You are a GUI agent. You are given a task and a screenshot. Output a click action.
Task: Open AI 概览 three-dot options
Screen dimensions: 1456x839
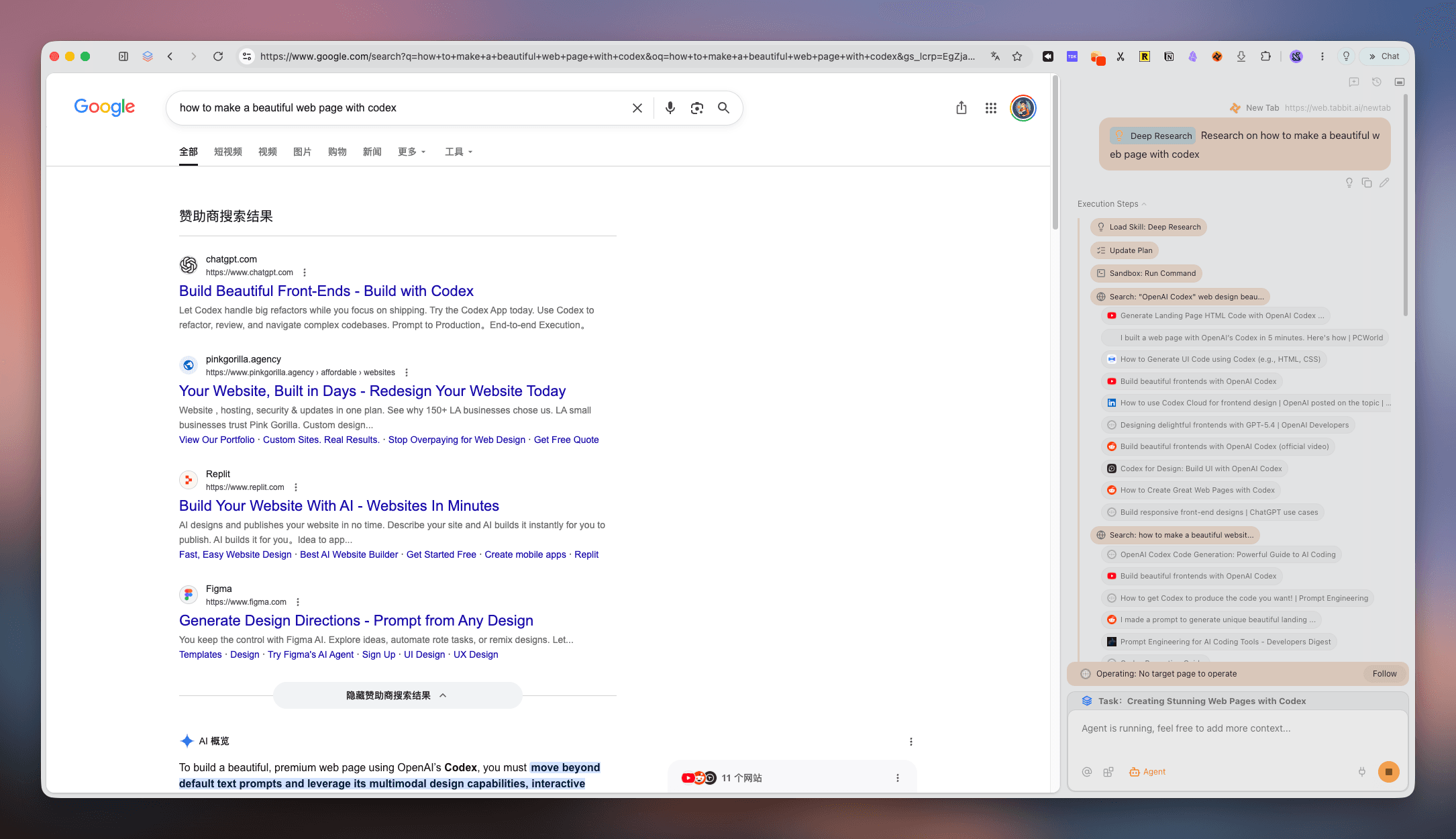click(911, 742)
